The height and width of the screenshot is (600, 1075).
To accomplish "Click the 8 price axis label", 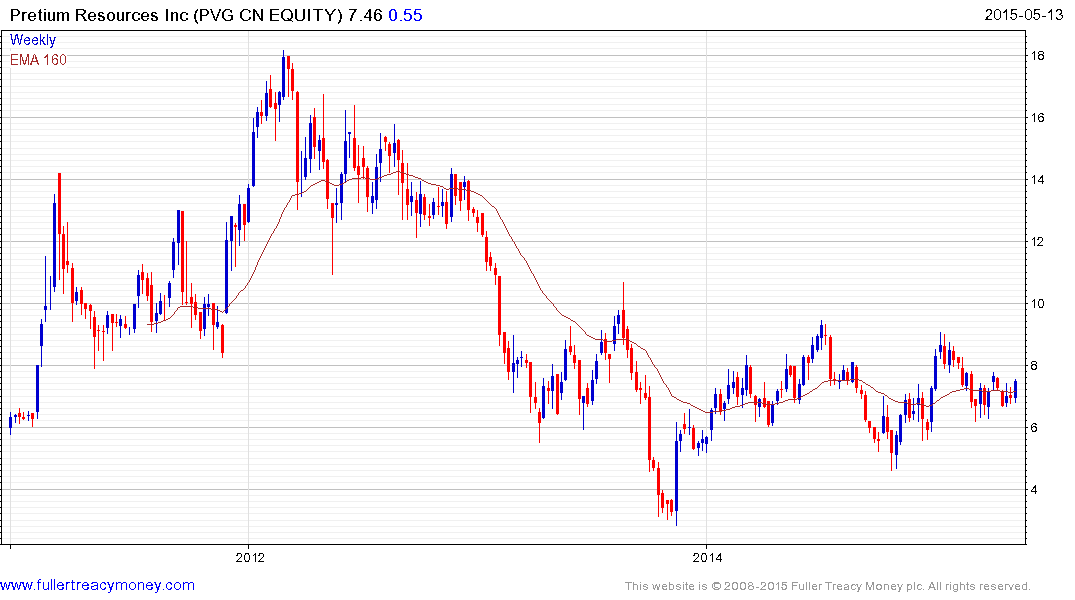I will click(1034, 365).
